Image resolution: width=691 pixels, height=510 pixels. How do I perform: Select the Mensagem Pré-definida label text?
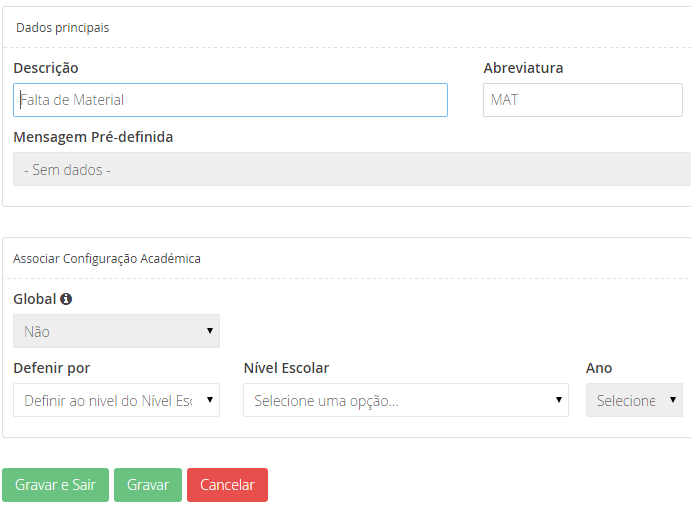pos(93,137)
